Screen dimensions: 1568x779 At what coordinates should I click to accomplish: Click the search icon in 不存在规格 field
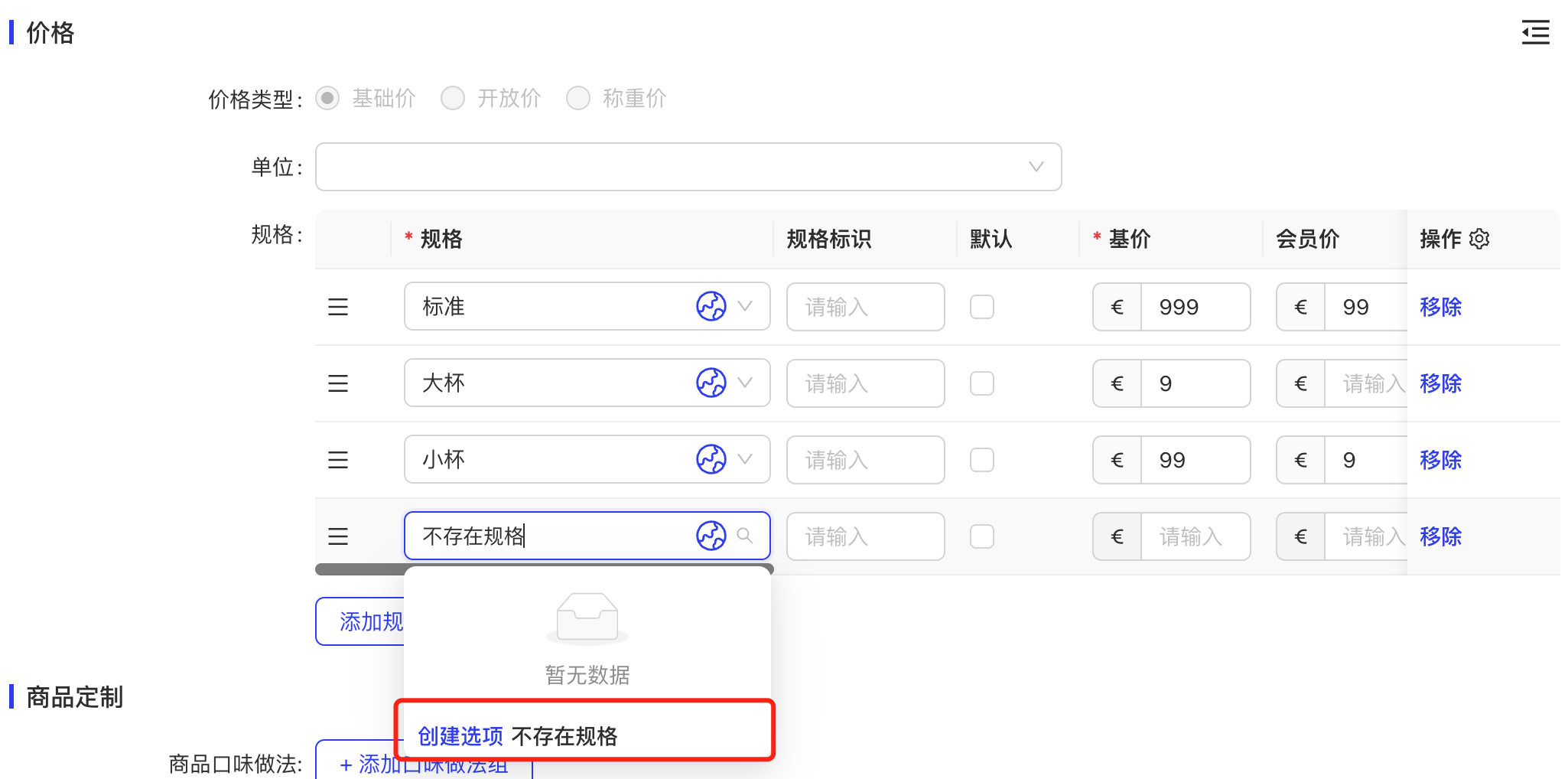pyautogui.click(x=745, y=536)
